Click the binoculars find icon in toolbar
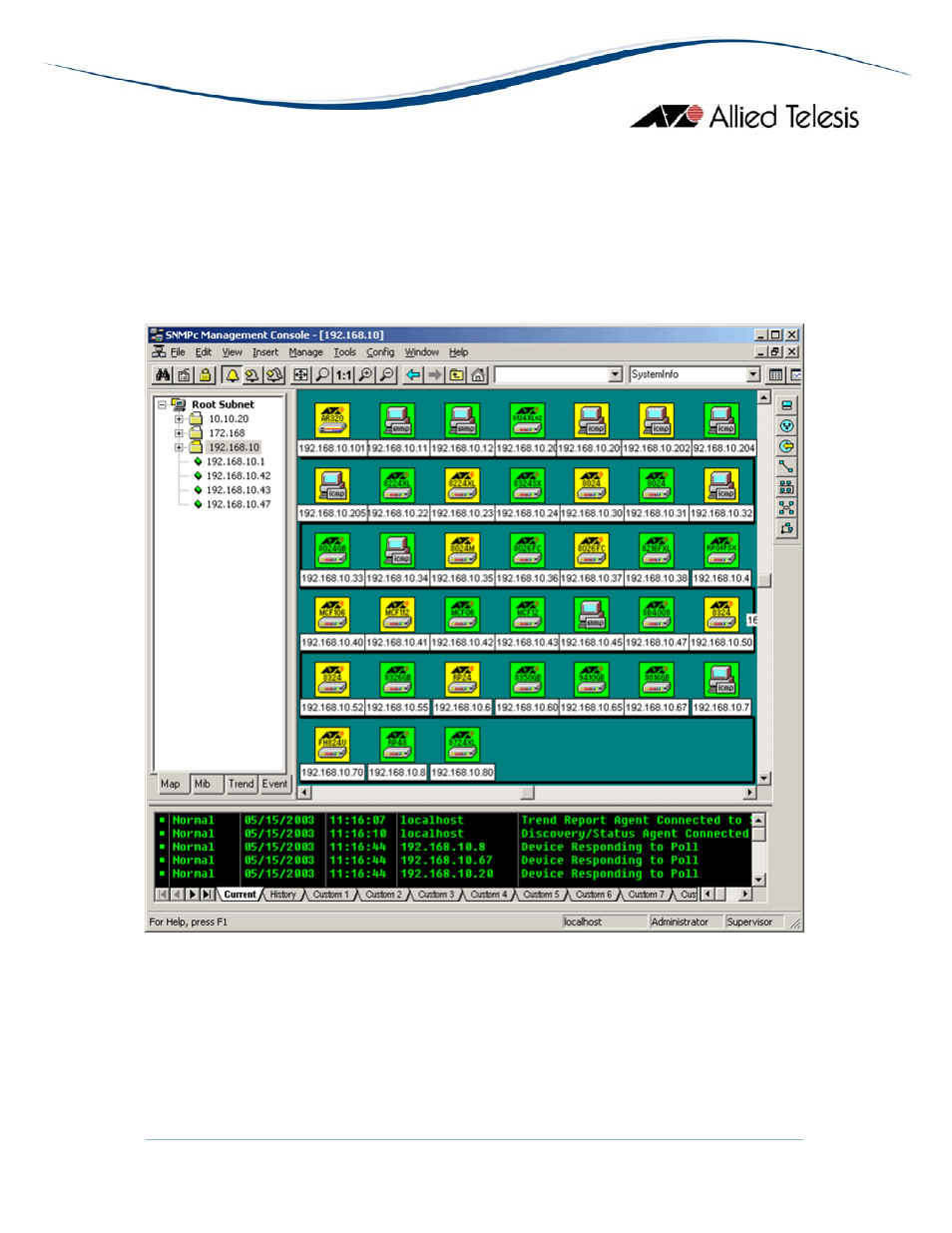The height and width of the screenshot is (1233, 952). pyautogui.click(x=163, y=375)
